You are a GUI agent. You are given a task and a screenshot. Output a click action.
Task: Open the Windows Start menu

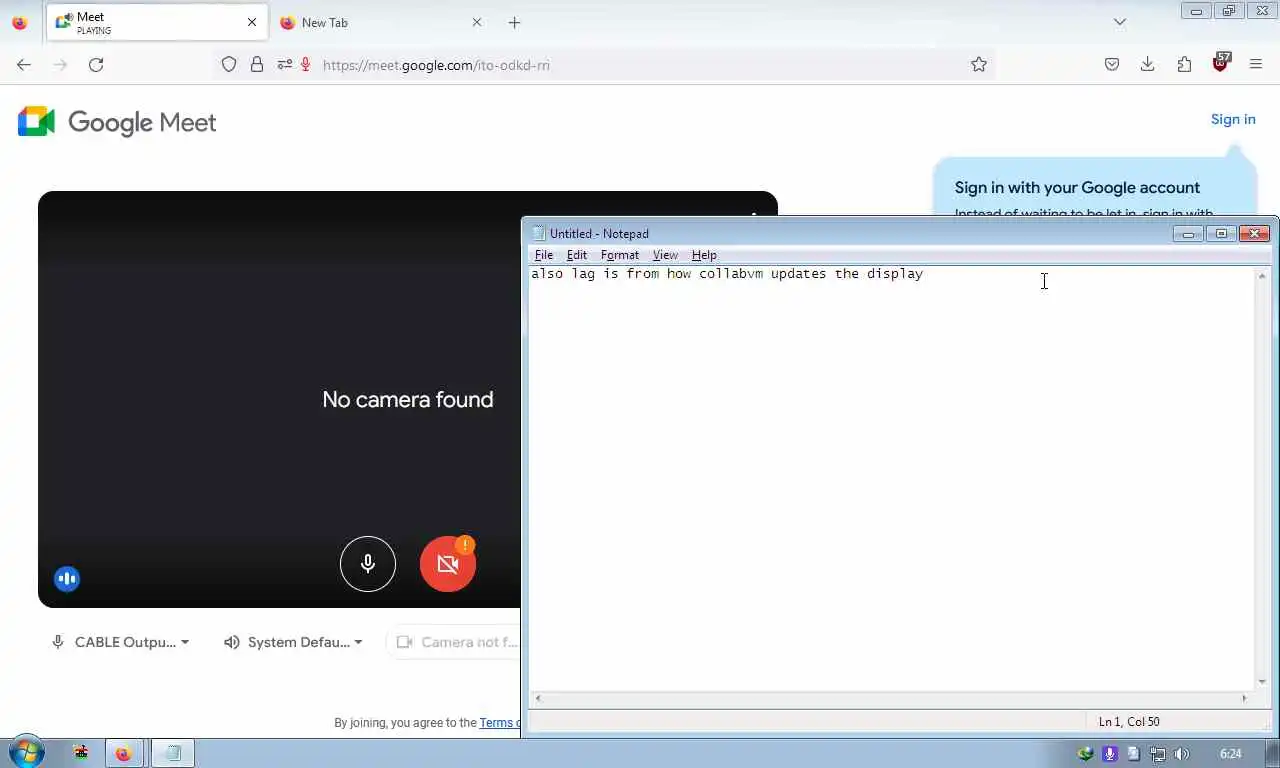tap(25, 752)
